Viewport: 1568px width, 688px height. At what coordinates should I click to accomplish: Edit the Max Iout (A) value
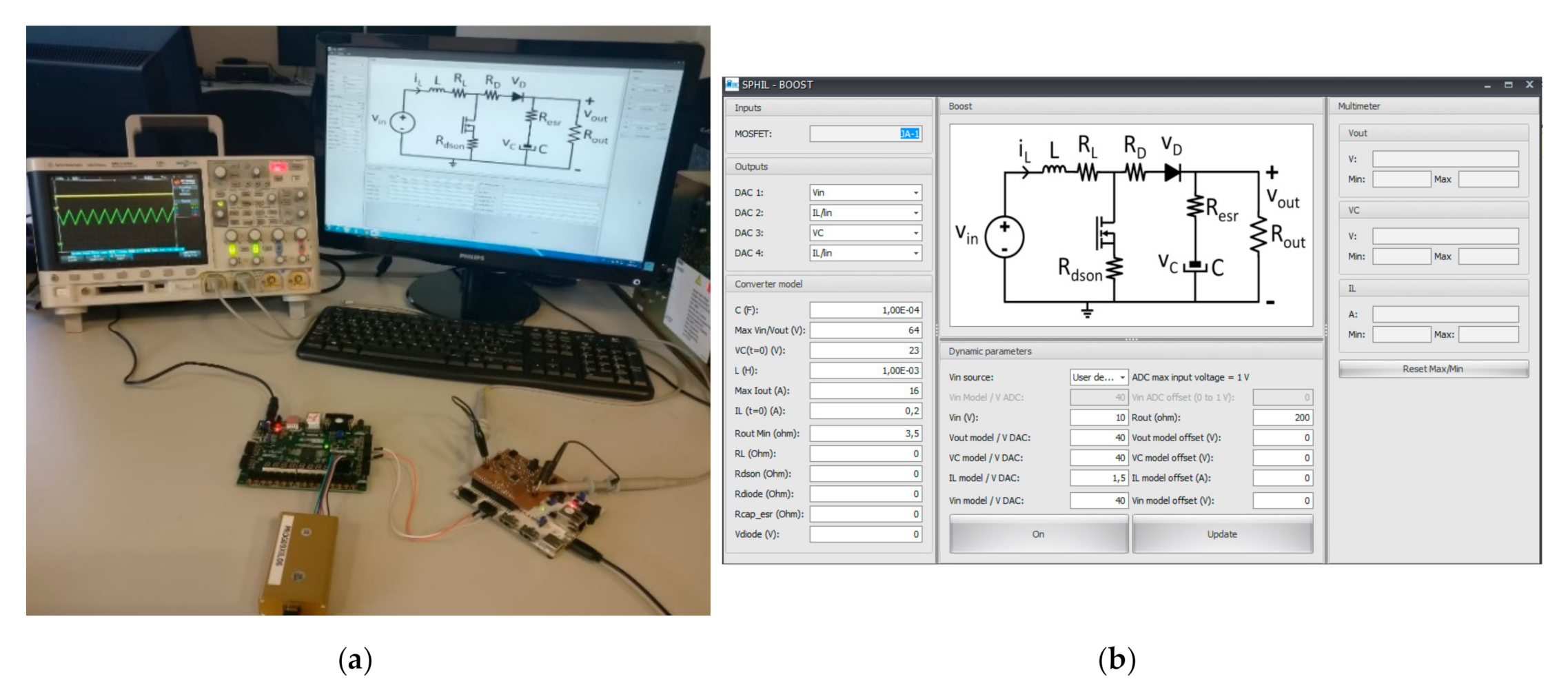864,389
